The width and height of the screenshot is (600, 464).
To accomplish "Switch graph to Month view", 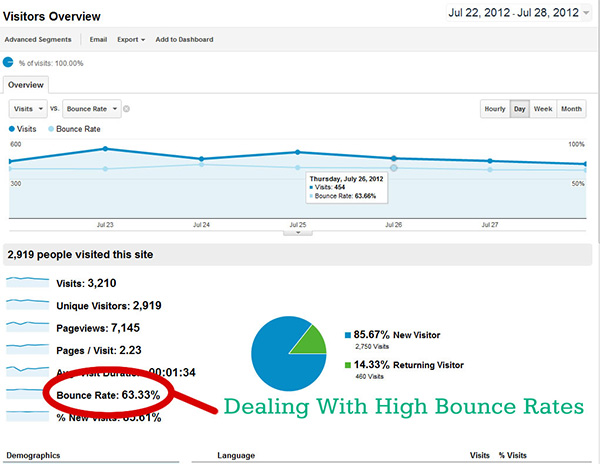I will click(x=571, y=108).
